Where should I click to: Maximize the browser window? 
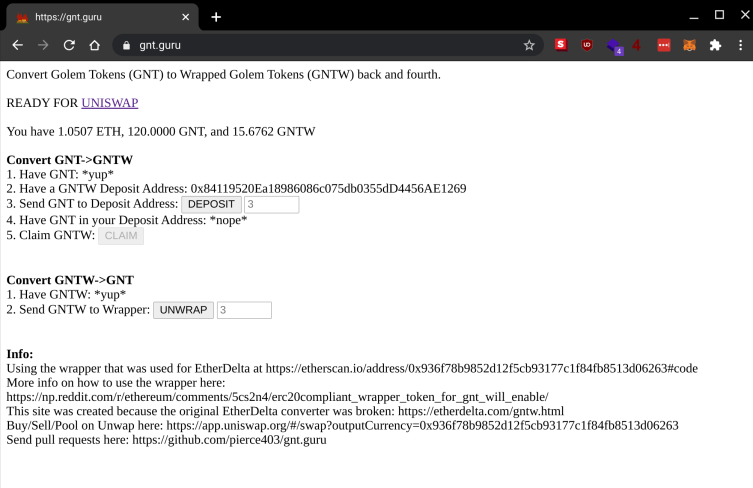pos(719,15)
